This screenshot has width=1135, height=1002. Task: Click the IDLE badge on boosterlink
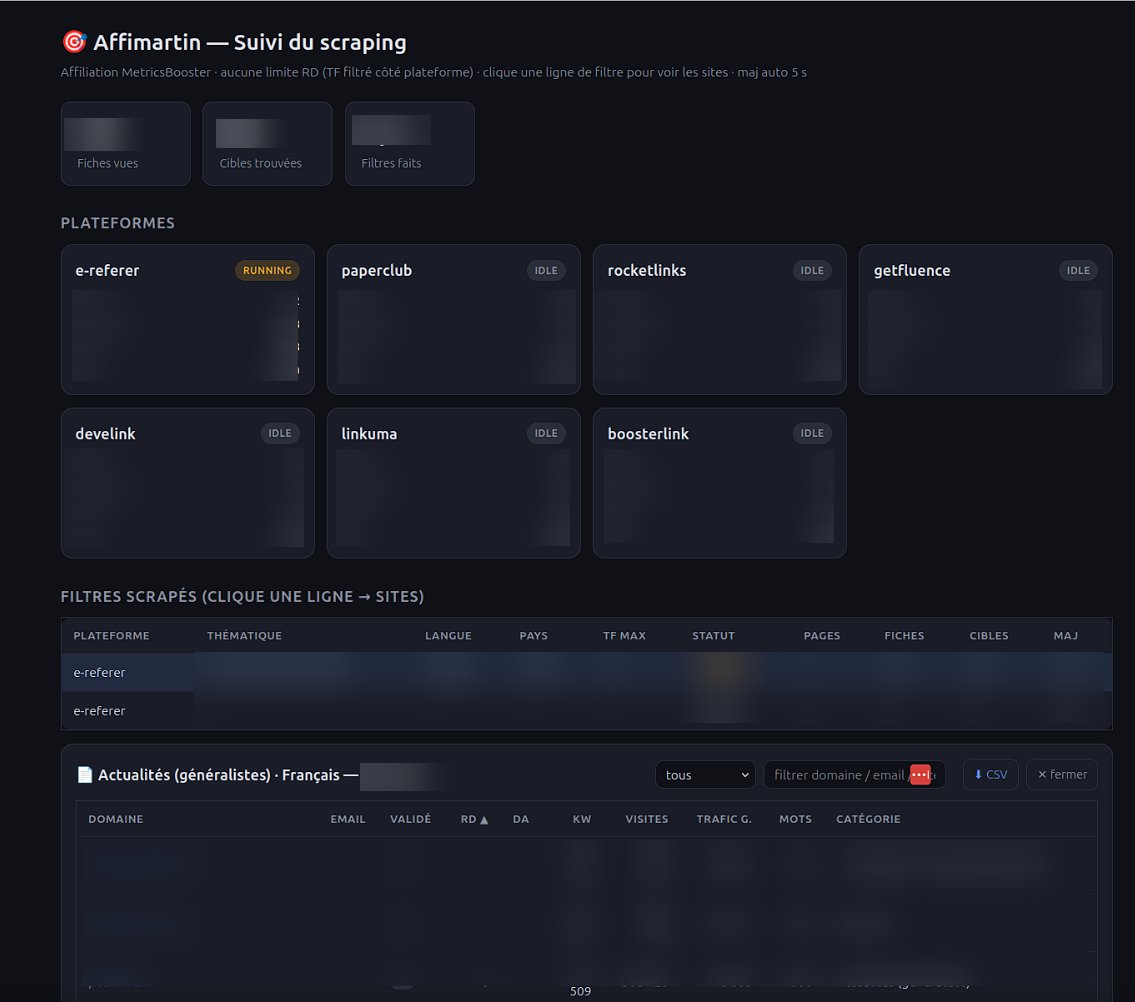point(812,433)
